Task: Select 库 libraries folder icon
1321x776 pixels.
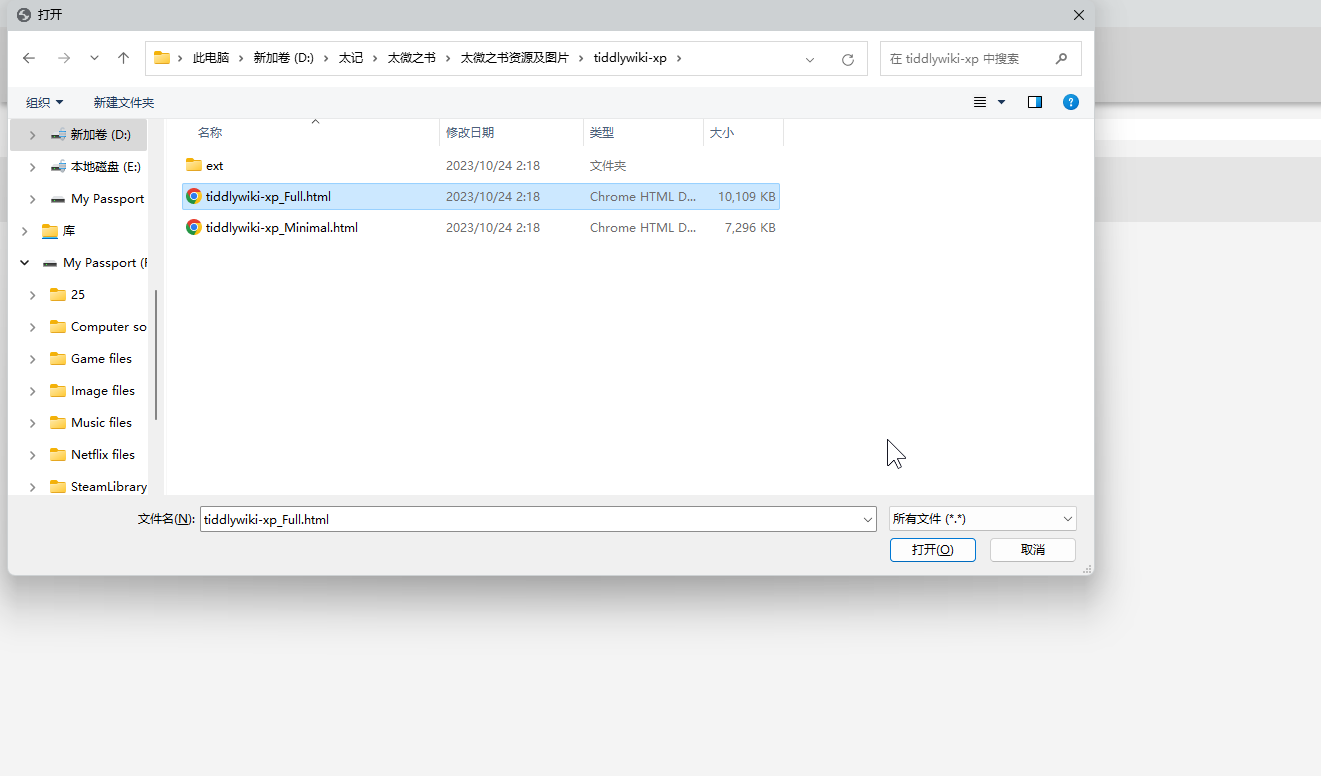Action: pos(50,231)
